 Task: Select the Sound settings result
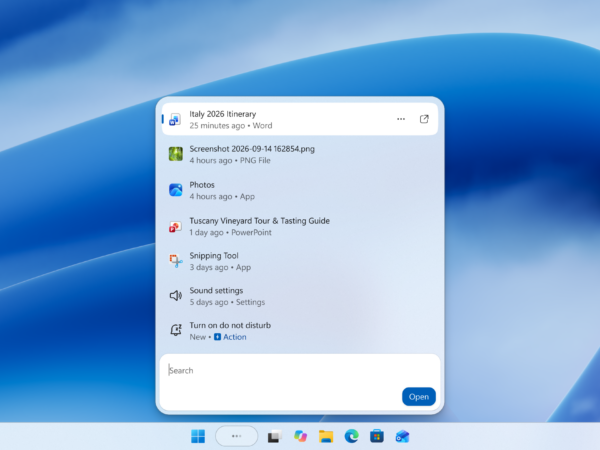point(300,296)
